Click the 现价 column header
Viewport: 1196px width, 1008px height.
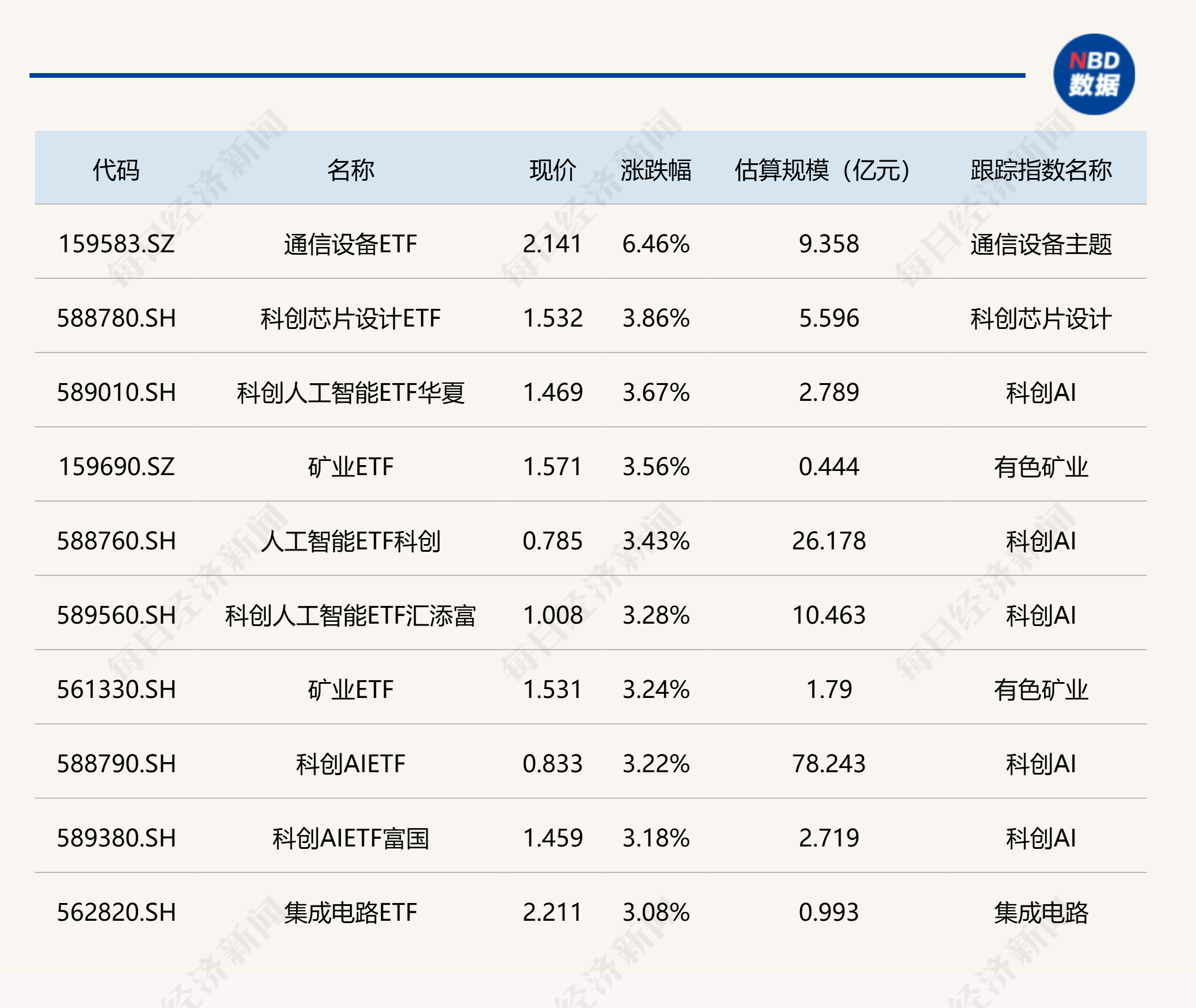[x=553, y=170]
